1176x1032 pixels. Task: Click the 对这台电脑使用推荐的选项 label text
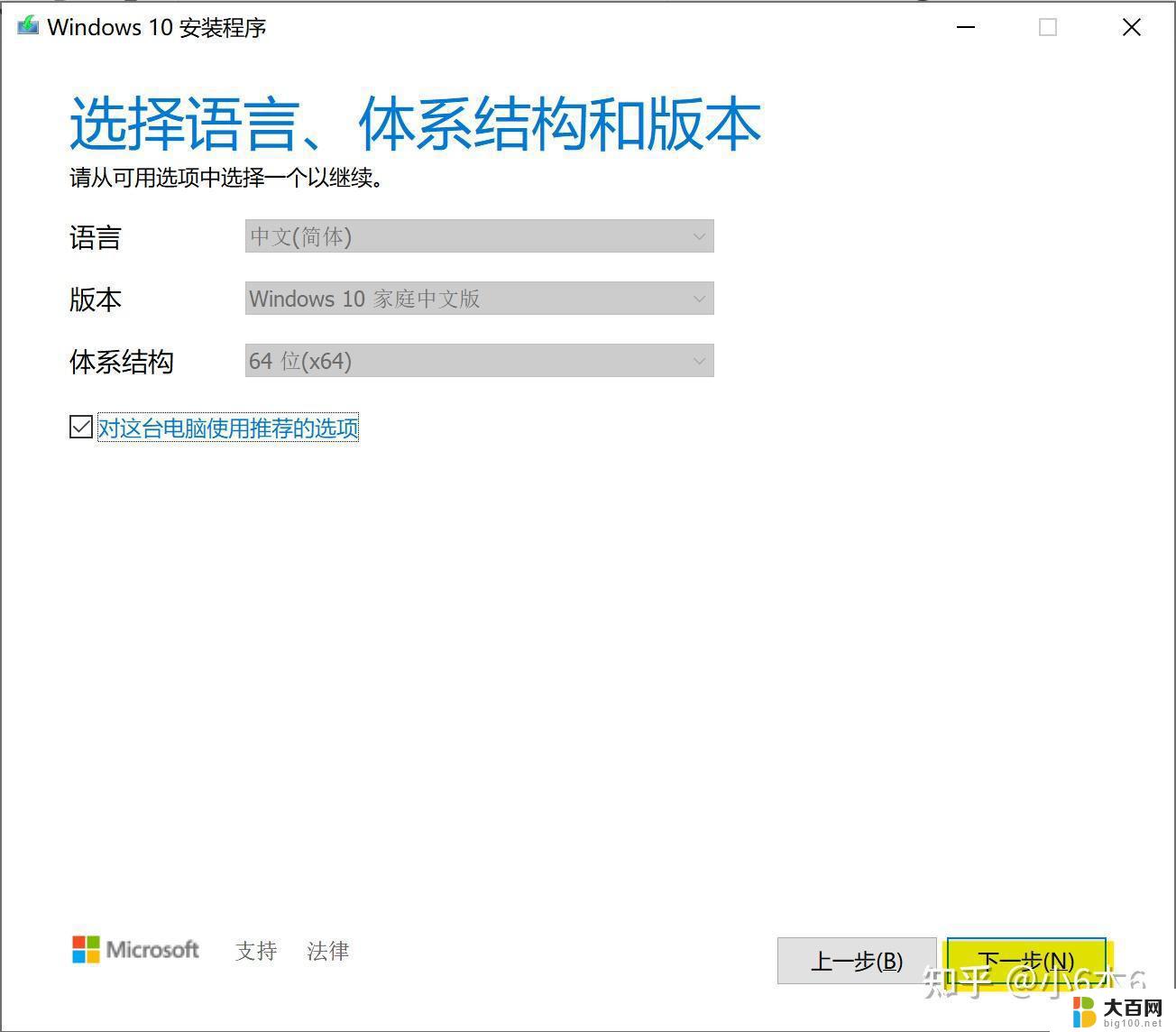coord(228,428)
